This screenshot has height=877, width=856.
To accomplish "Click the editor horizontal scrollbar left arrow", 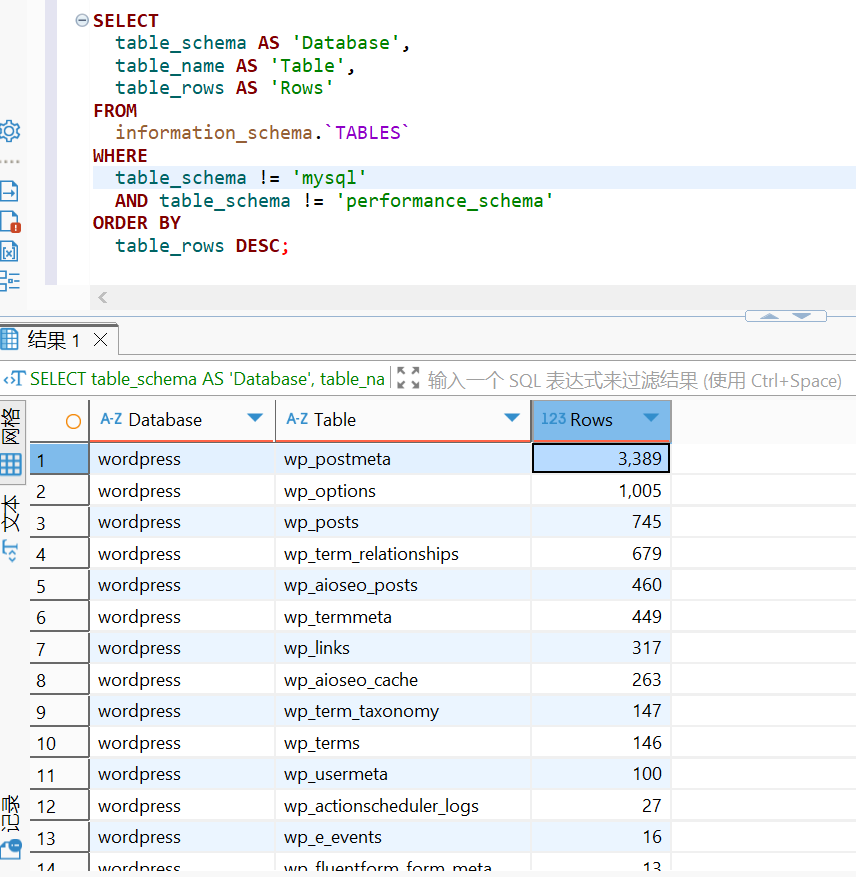I will (x=102, y=297).
